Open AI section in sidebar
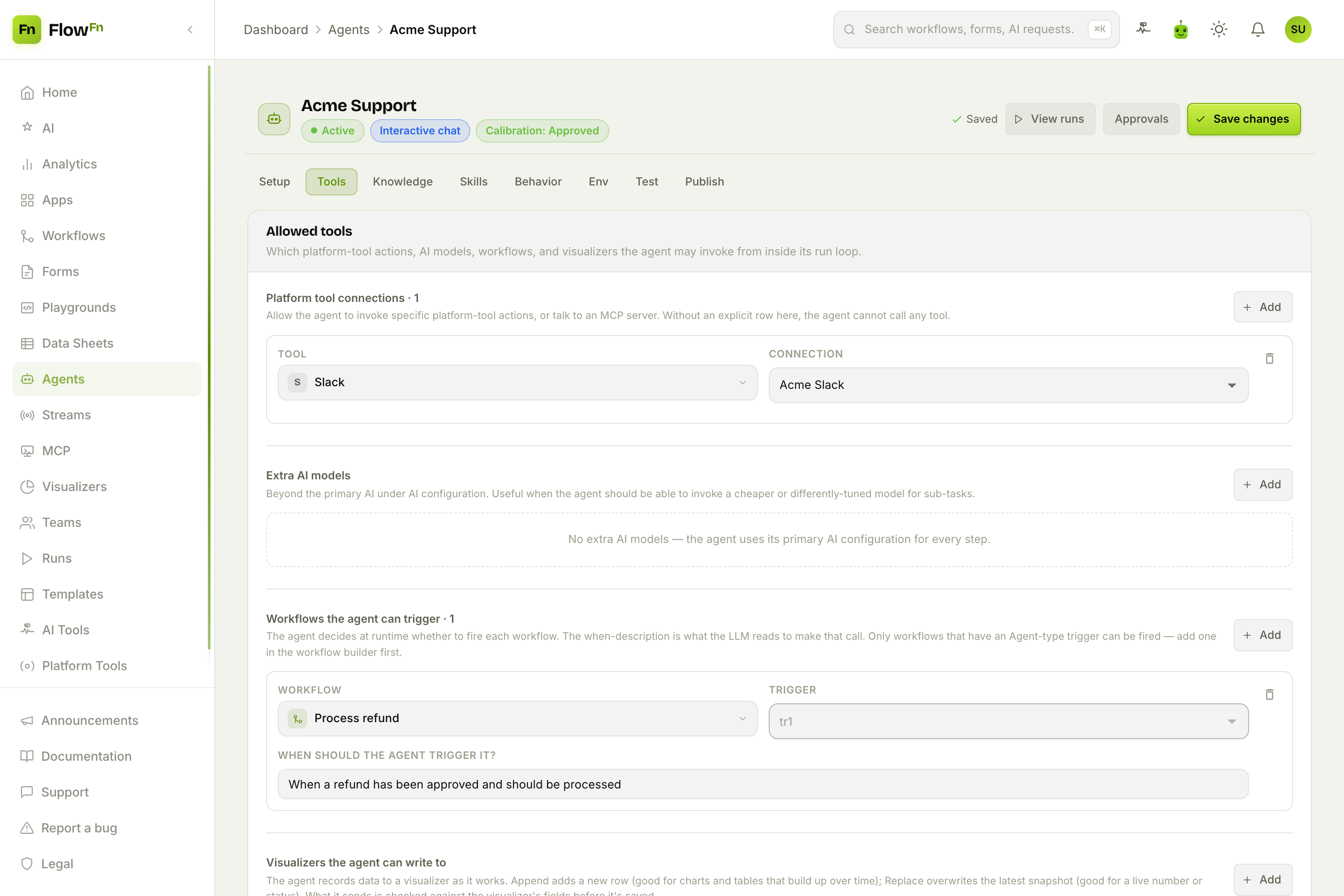This screenshot has height=896, width=1344. point(107,128)
